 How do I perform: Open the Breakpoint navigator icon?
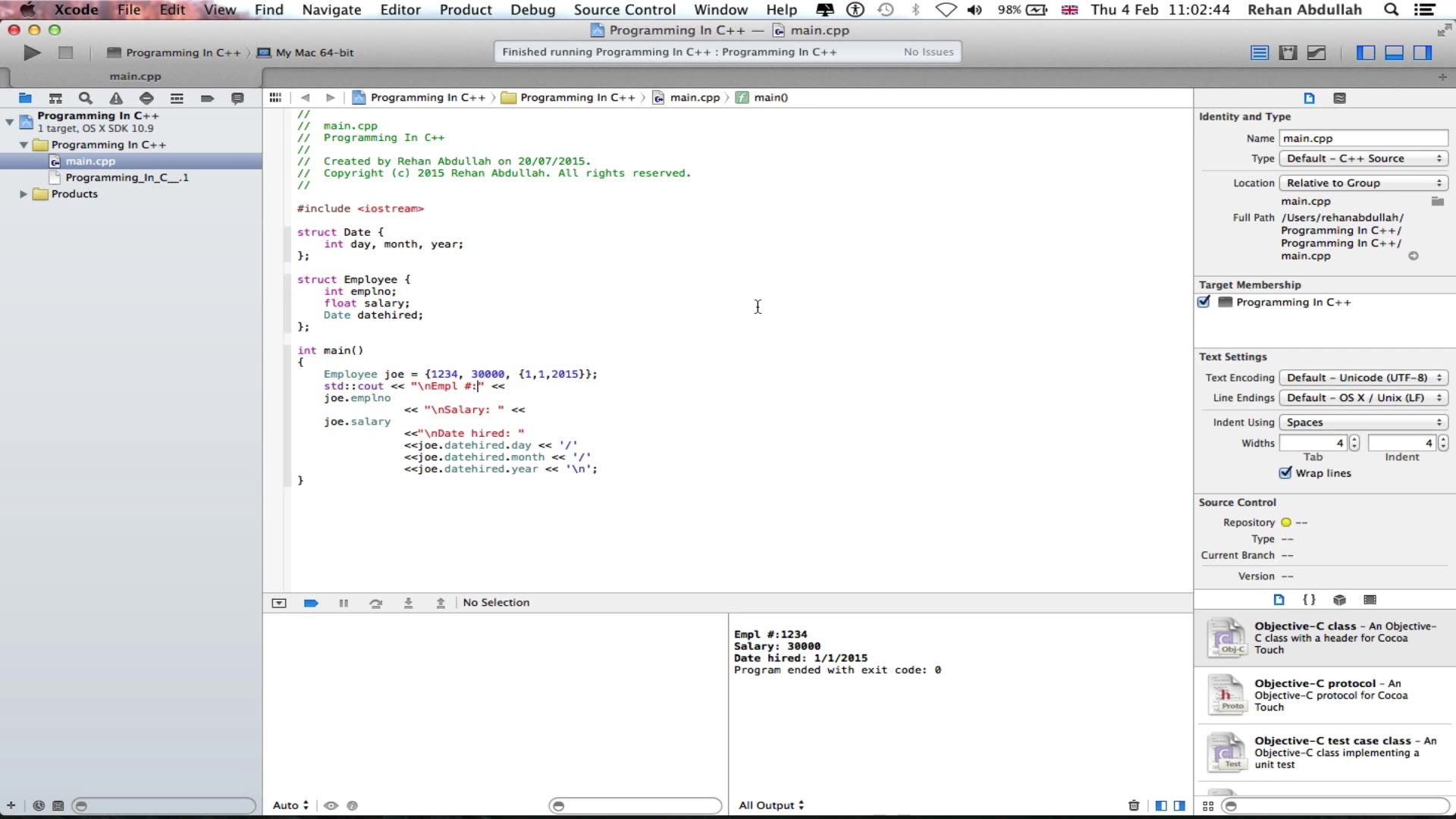point(207,98)
